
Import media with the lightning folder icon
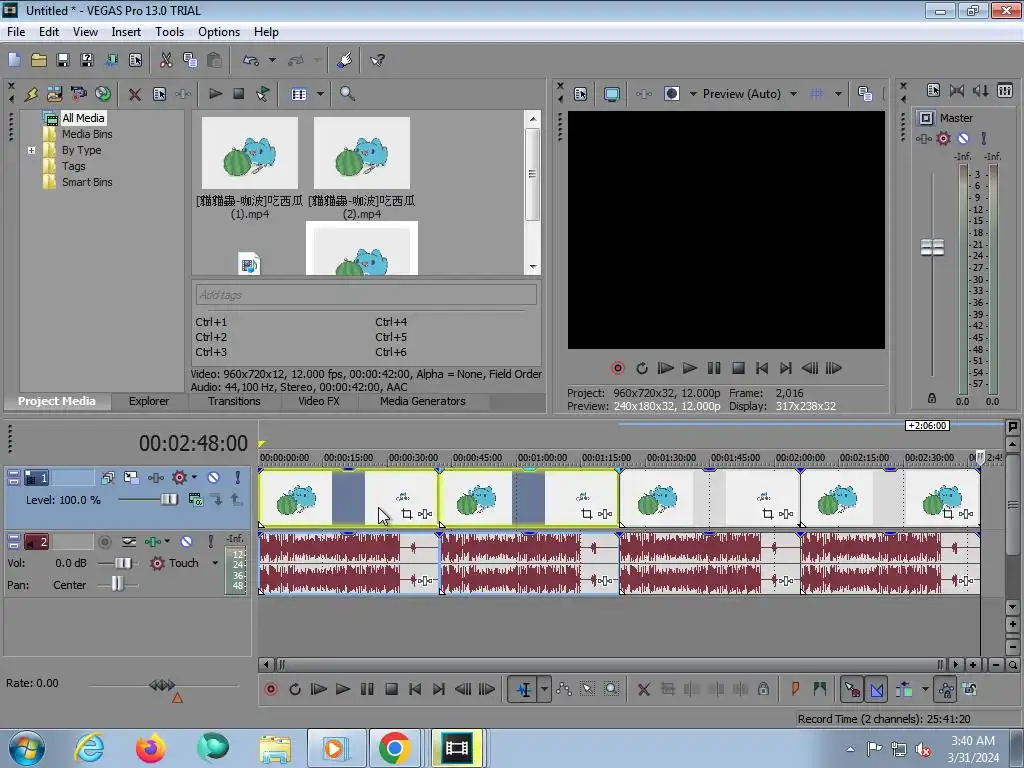click(x=31, y=94)
